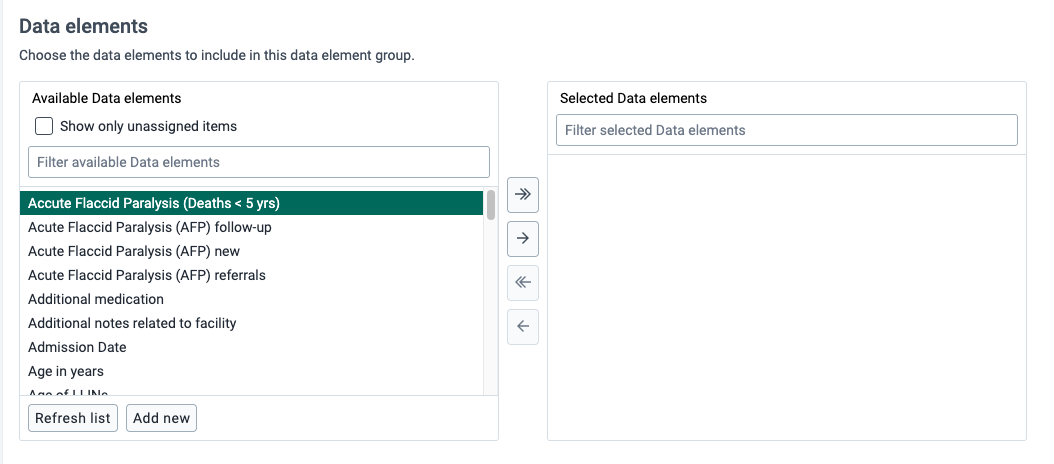1054x464 pixels.
Task: Click the Add new button
Action: (x=161, y=418)
